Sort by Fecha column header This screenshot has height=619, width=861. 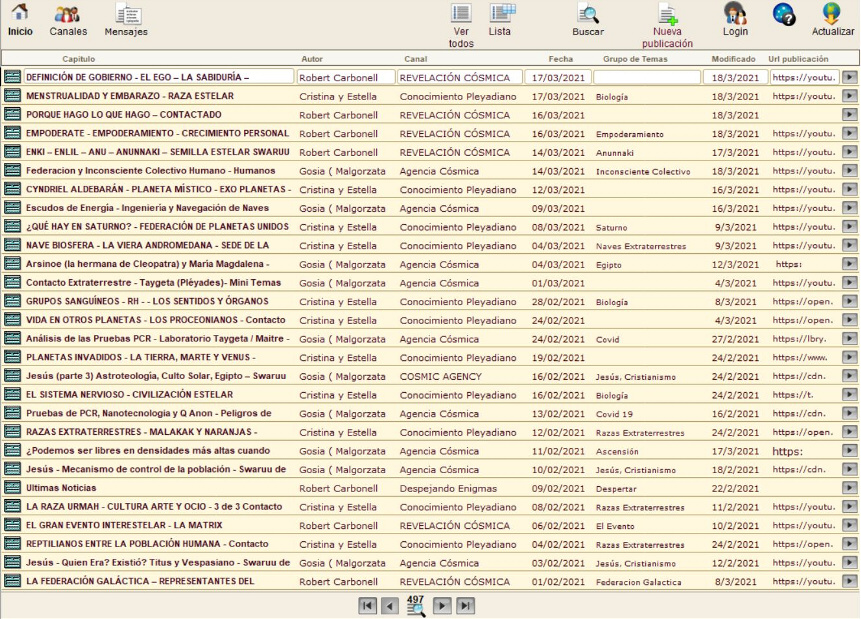pos(561,59)
